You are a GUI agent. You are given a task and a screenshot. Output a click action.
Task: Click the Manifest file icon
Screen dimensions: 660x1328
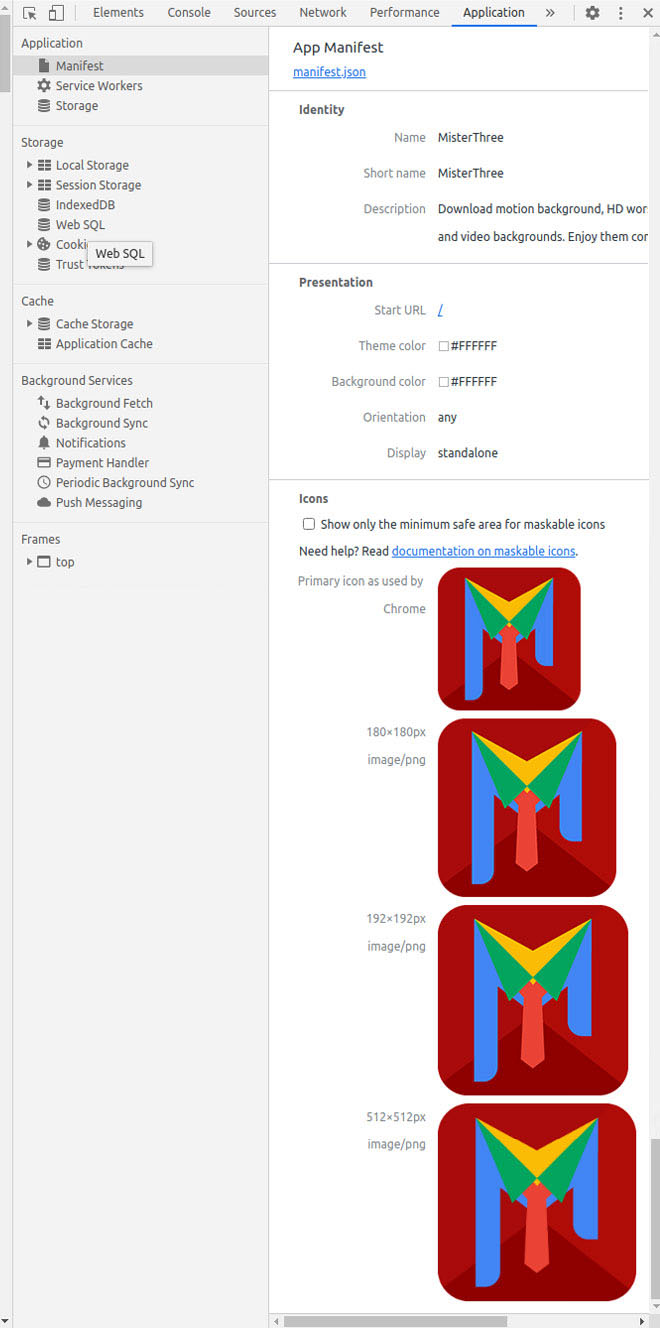[x=44, y=66]
